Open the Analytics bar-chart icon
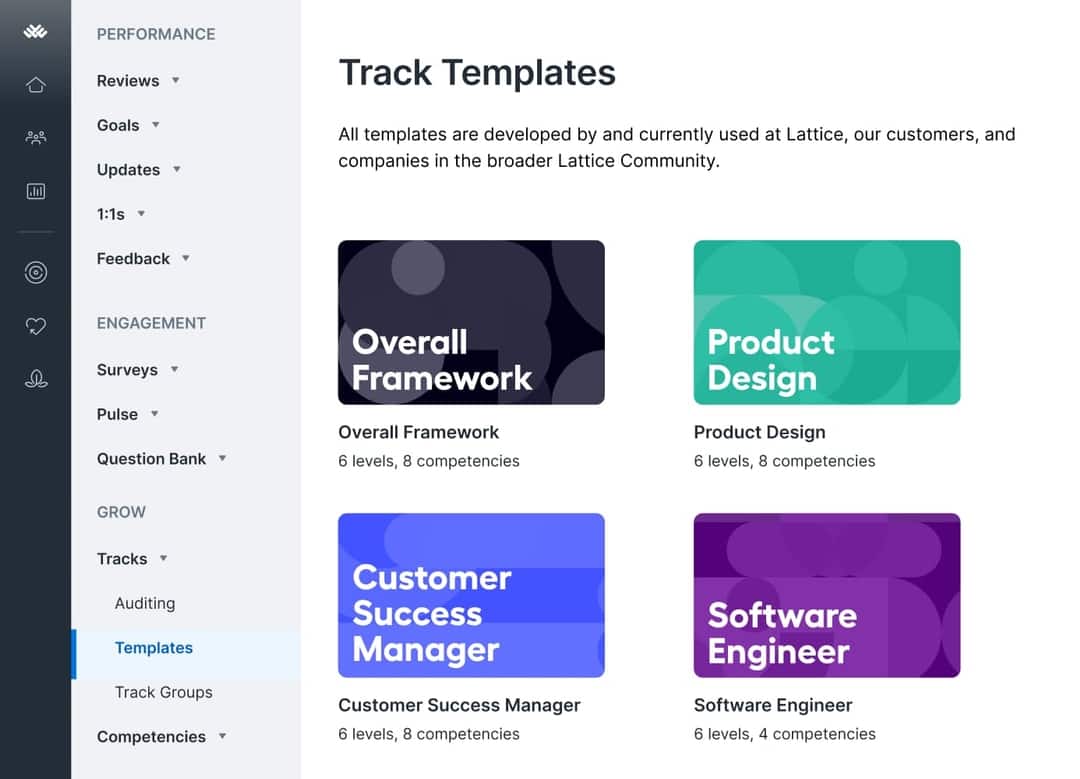 [35, 190]
